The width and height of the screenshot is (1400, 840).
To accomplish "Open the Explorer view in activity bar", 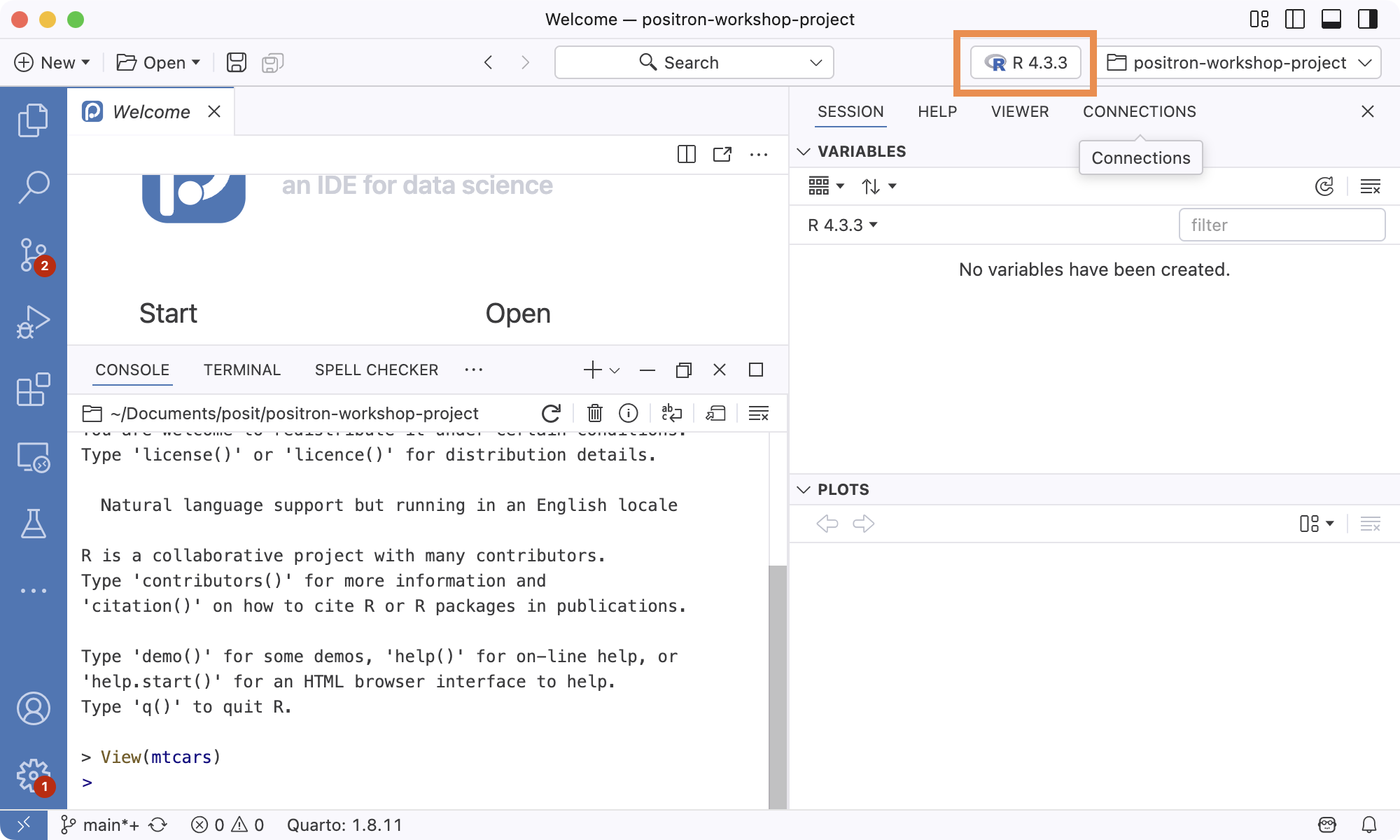I will [33, 120].
